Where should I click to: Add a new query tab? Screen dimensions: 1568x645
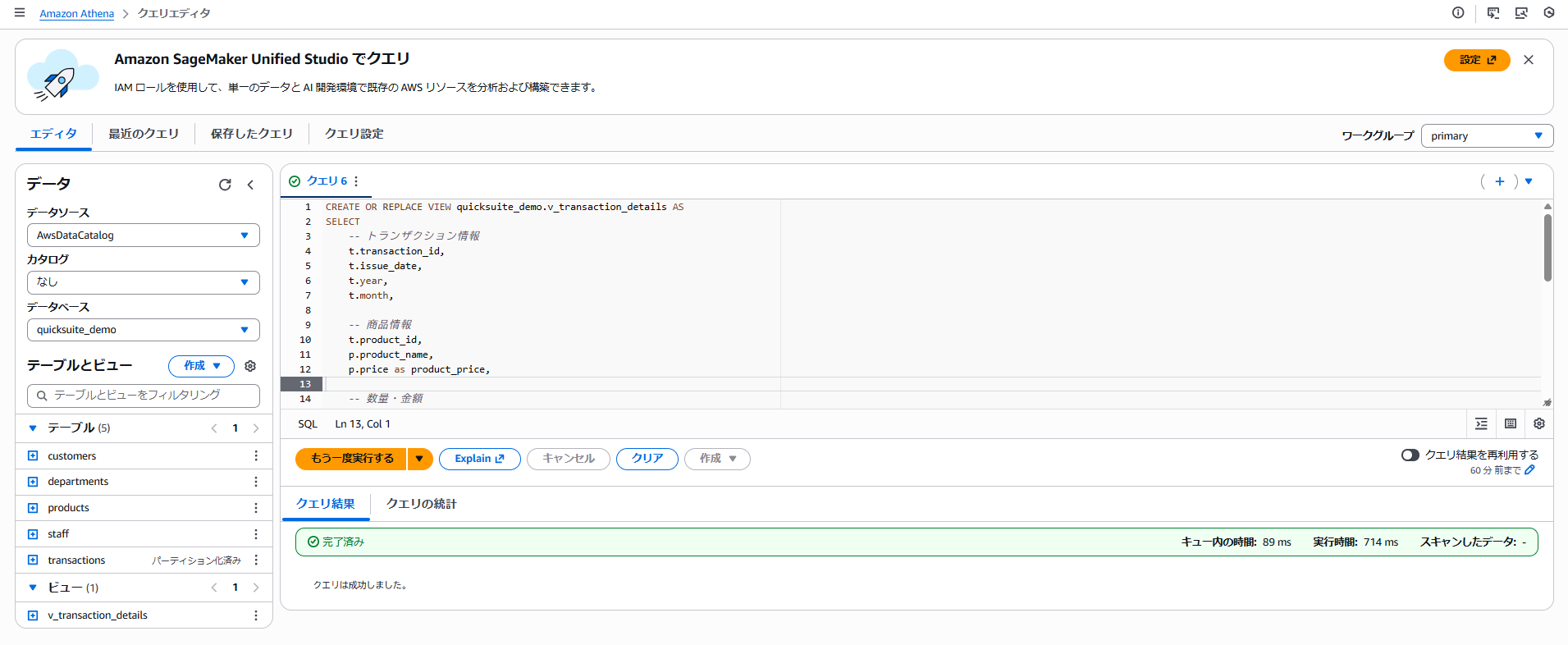[x=1499, y=181]
